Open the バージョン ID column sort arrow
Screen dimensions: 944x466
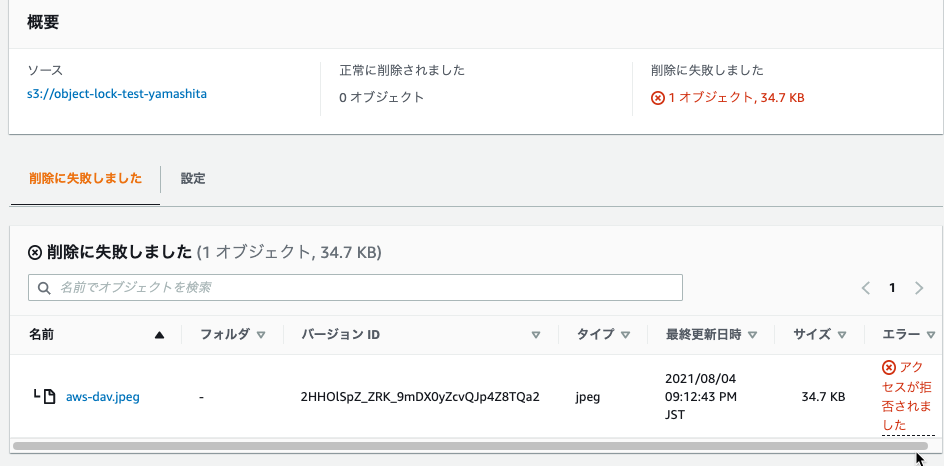point(536,335)
